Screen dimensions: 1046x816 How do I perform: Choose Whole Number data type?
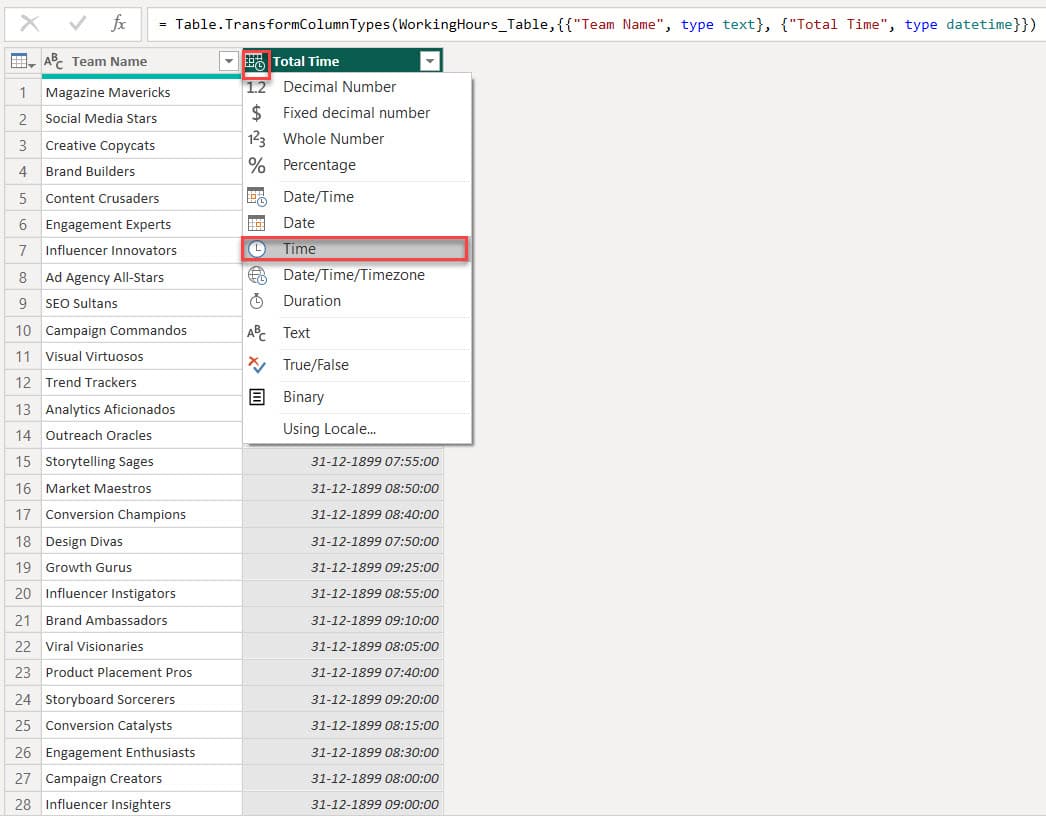tap(358, 139)
